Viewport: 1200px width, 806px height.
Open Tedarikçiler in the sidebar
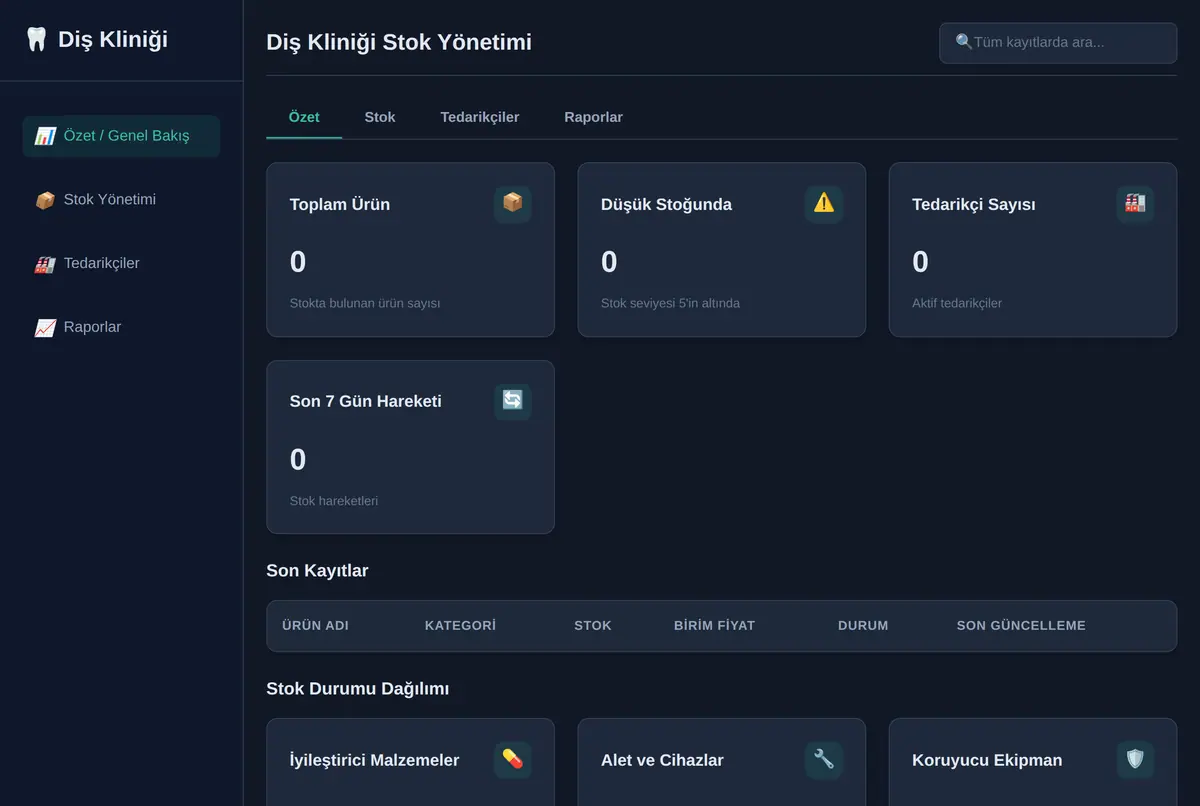click(121, 264)
